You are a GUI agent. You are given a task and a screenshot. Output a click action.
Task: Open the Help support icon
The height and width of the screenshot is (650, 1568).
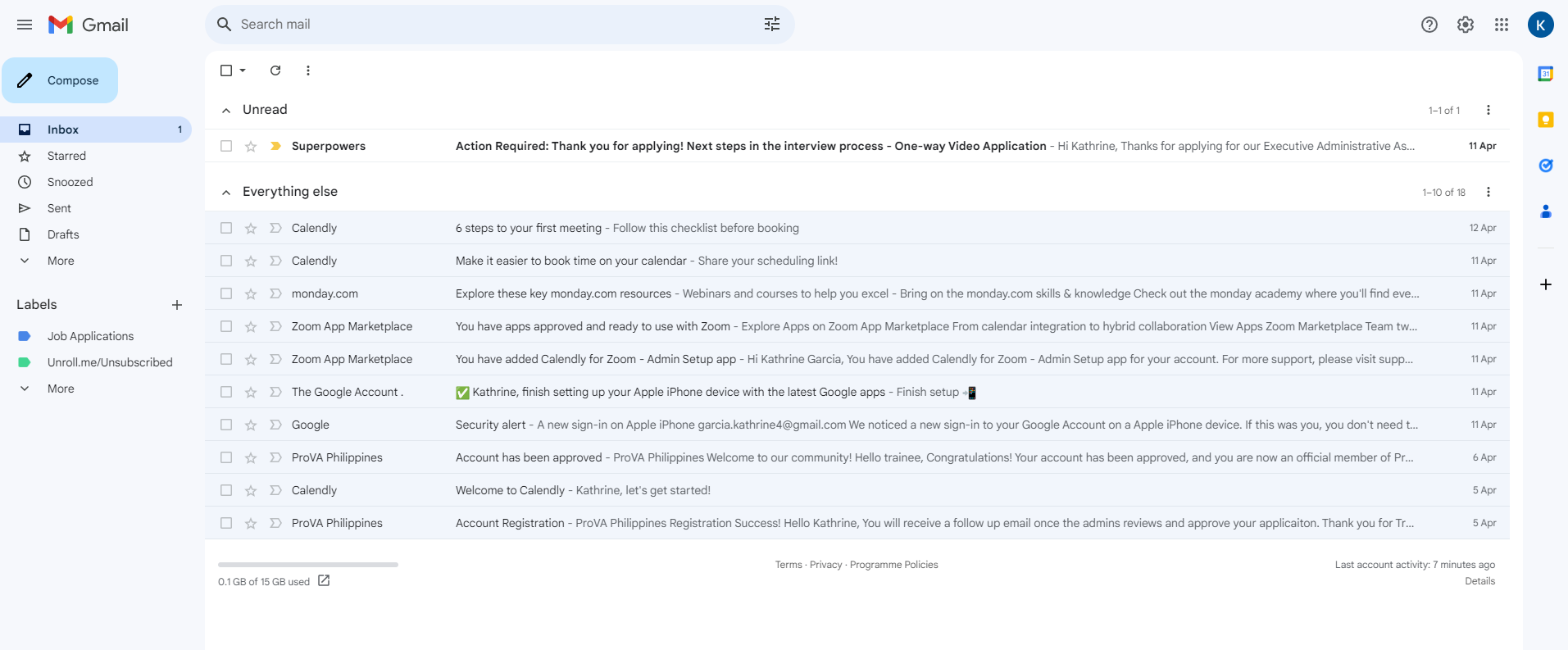tap(1429, 25)
